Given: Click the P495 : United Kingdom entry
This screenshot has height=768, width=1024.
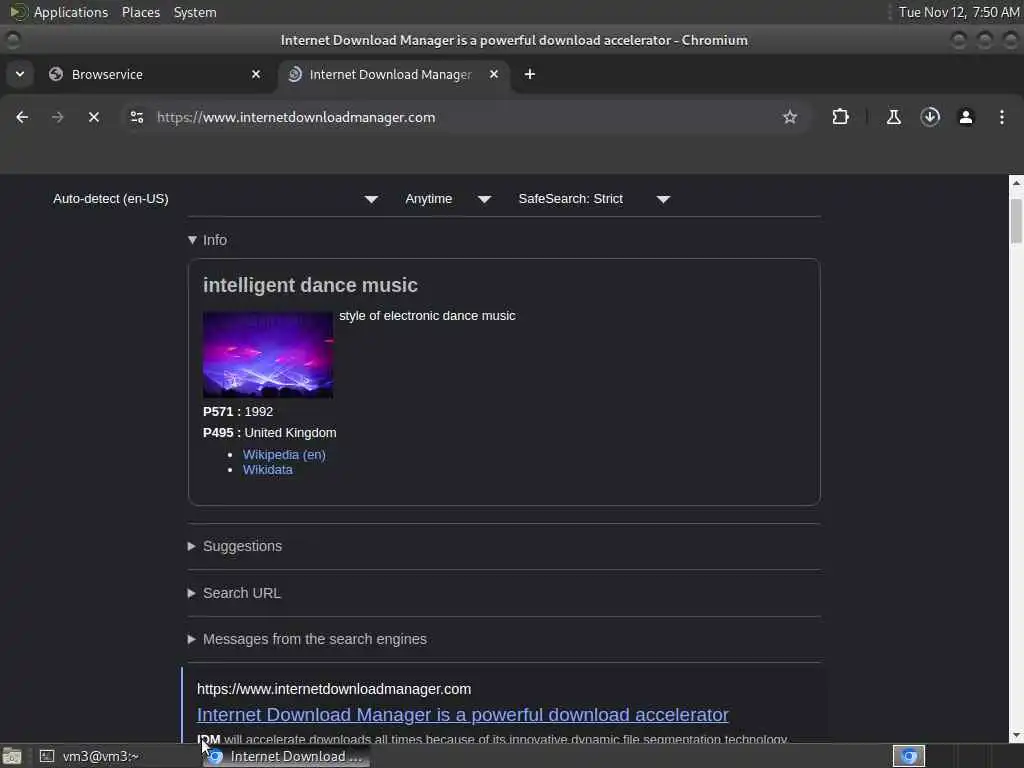Looking at the screenshot, I should point(270,432).
